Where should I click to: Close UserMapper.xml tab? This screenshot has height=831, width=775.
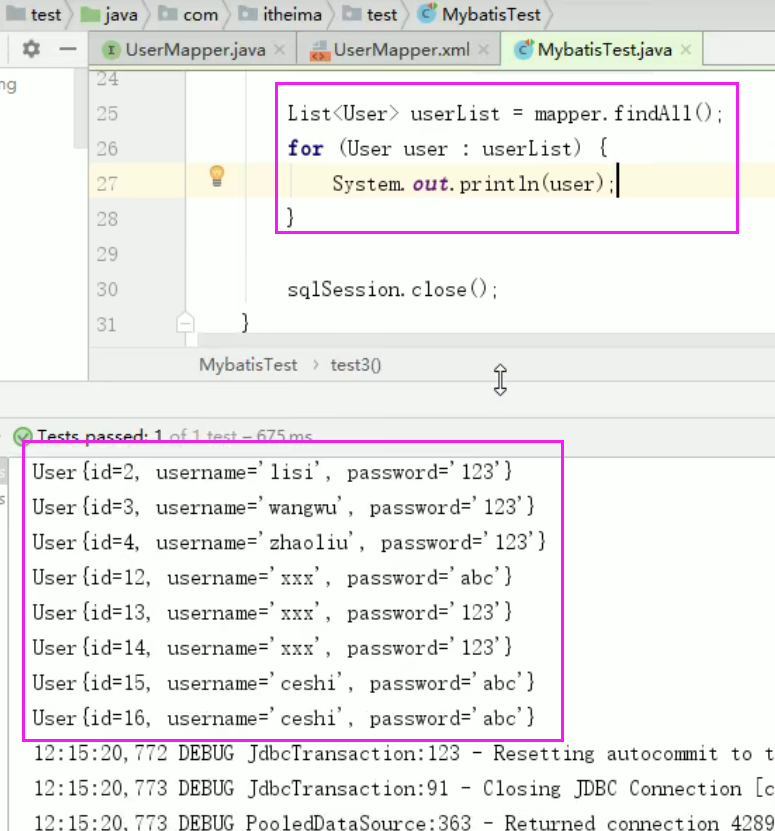point(483,50)
